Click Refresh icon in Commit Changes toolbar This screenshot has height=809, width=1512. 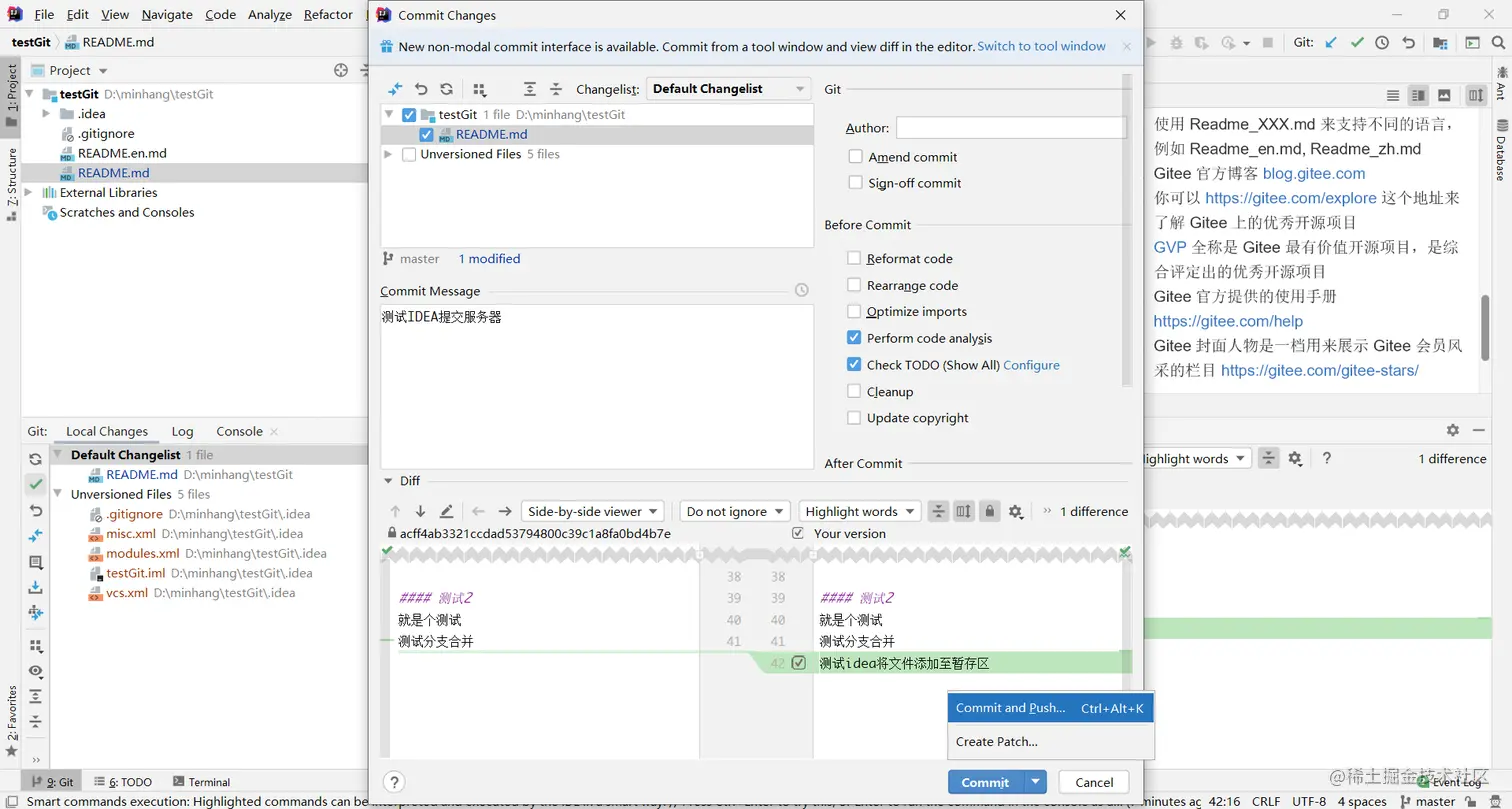[x=447, y=89]
